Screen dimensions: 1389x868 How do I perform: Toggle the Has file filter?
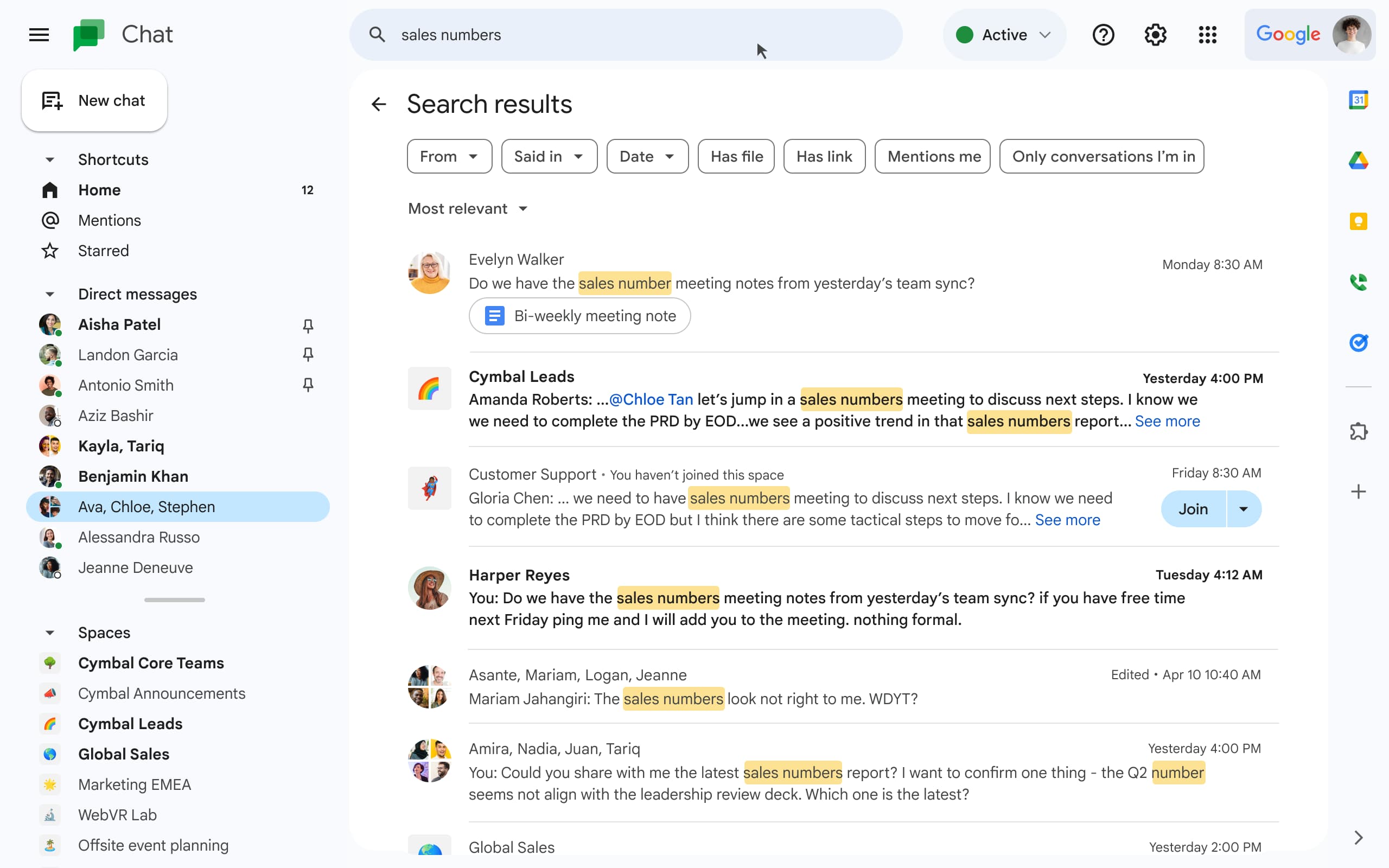(738, 156)
